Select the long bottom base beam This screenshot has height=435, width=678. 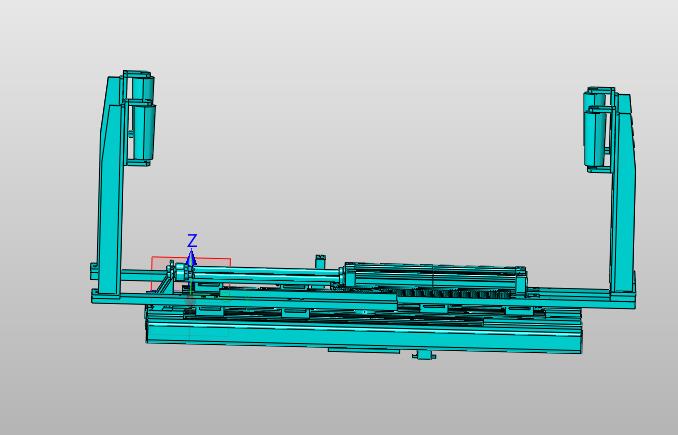[363, 336]
